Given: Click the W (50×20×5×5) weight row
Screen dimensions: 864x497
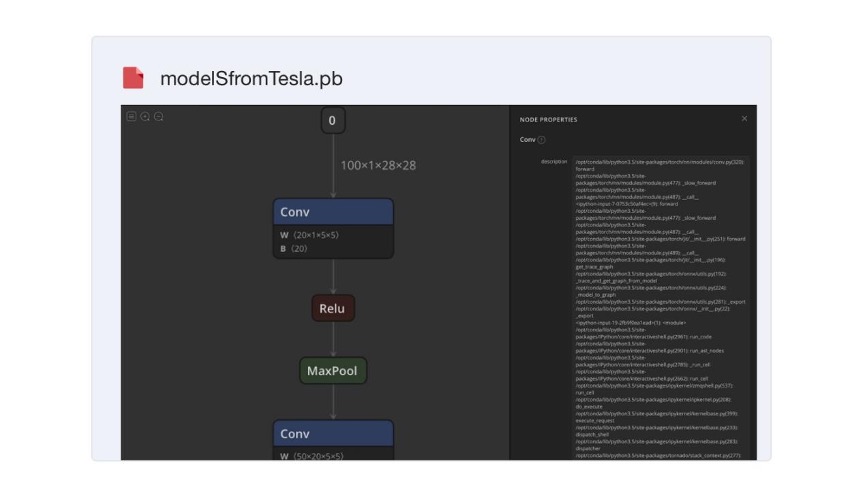Looking at the screenshot, I should [x=333, y=456].
